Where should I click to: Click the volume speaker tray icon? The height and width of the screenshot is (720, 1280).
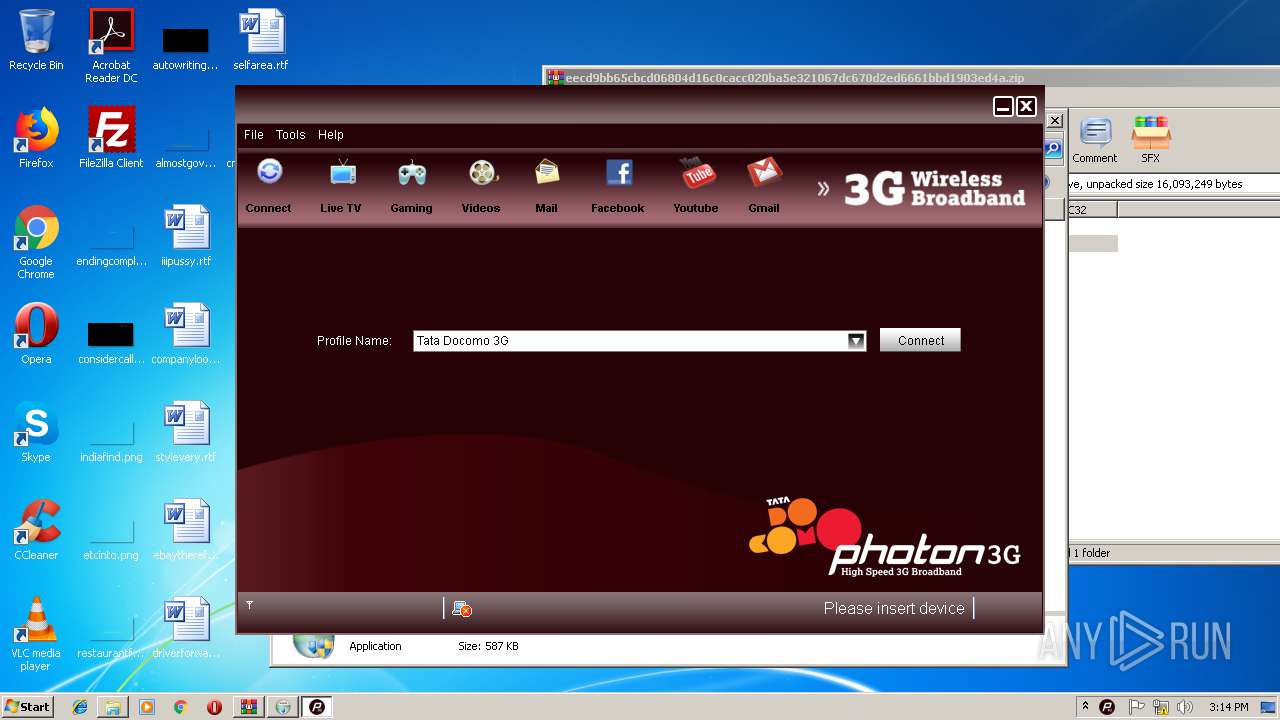1185,707
